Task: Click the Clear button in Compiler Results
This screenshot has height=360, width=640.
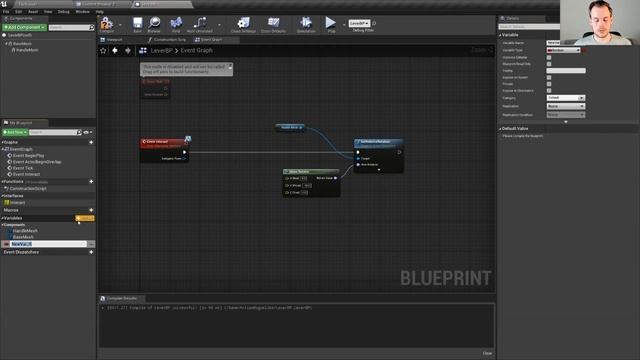Action: click(x=487, y=353)
